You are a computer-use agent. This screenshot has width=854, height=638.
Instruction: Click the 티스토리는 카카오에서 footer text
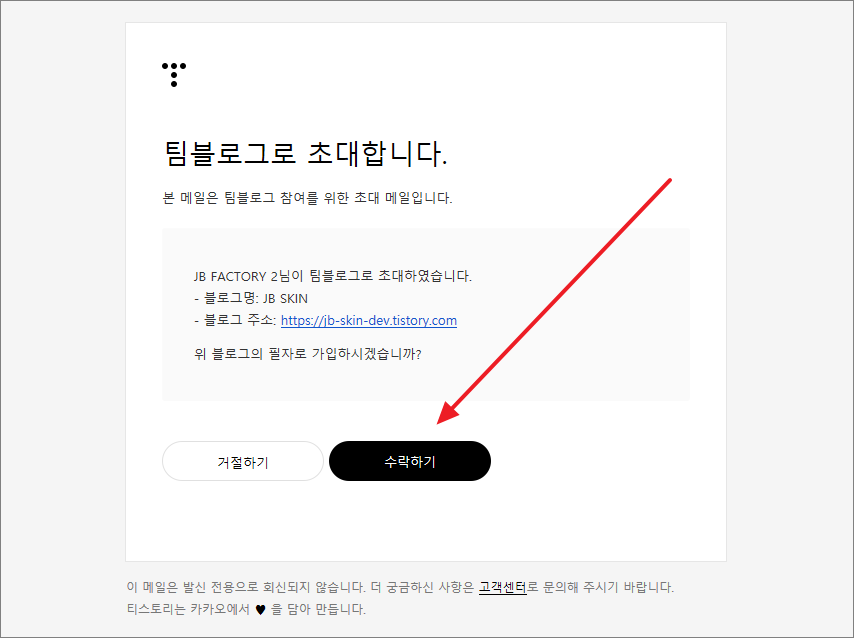pos(188,609)
